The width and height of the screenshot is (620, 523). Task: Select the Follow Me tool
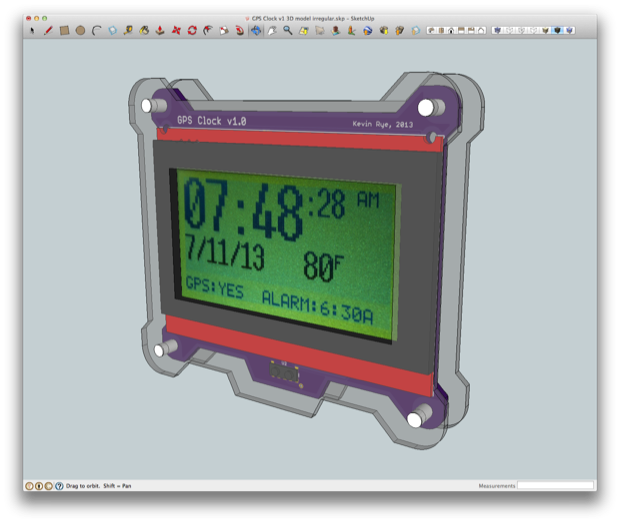pyautogui.click(x=208, y=30)
